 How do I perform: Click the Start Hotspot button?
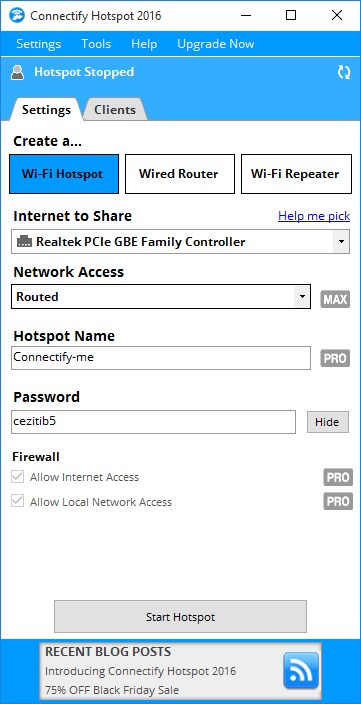180,617
